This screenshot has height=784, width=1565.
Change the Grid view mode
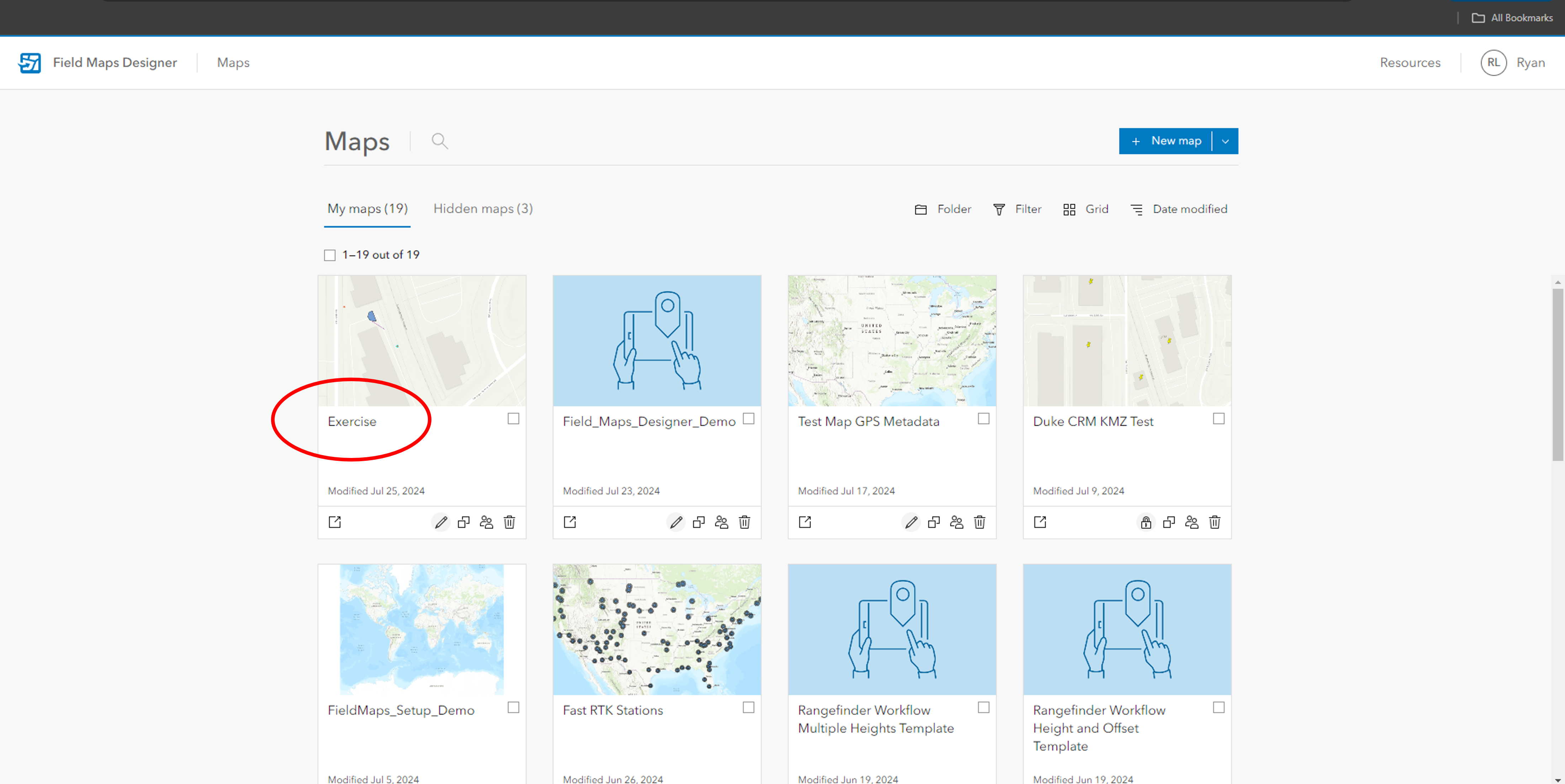click(x=1086, y=209)
